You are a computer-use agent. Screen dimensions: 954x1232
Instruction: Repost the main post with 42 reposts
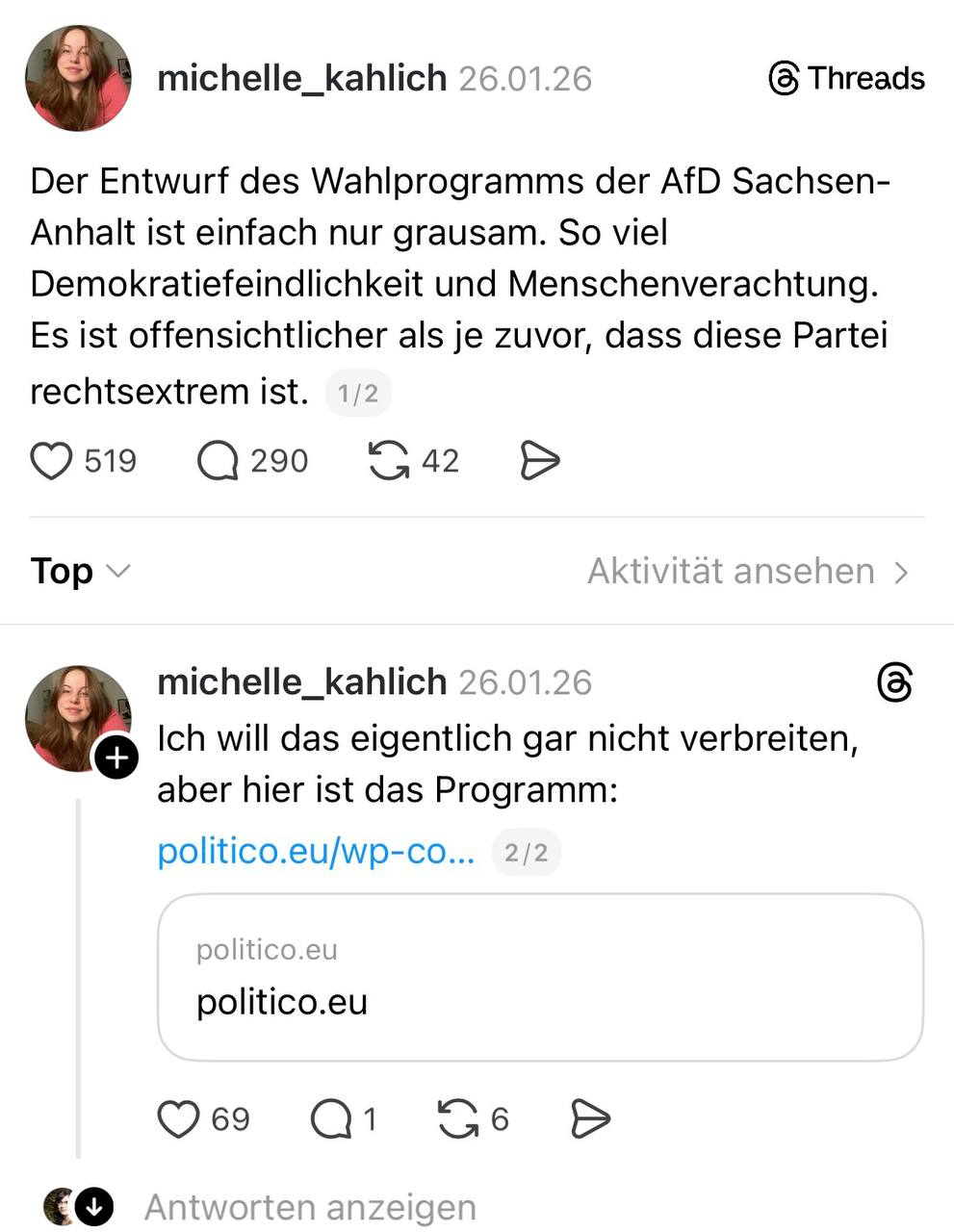coord(388,461)
